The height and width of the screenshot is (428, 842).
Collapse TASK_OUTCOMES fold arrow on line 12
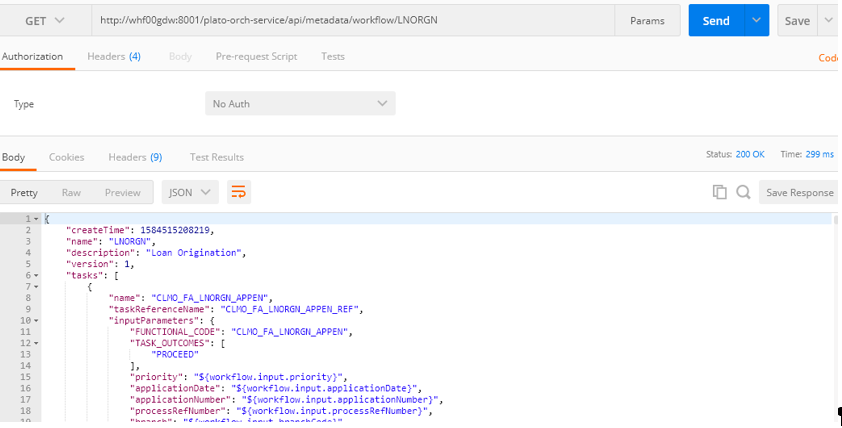pyautogui.click(x=36, y=343)
